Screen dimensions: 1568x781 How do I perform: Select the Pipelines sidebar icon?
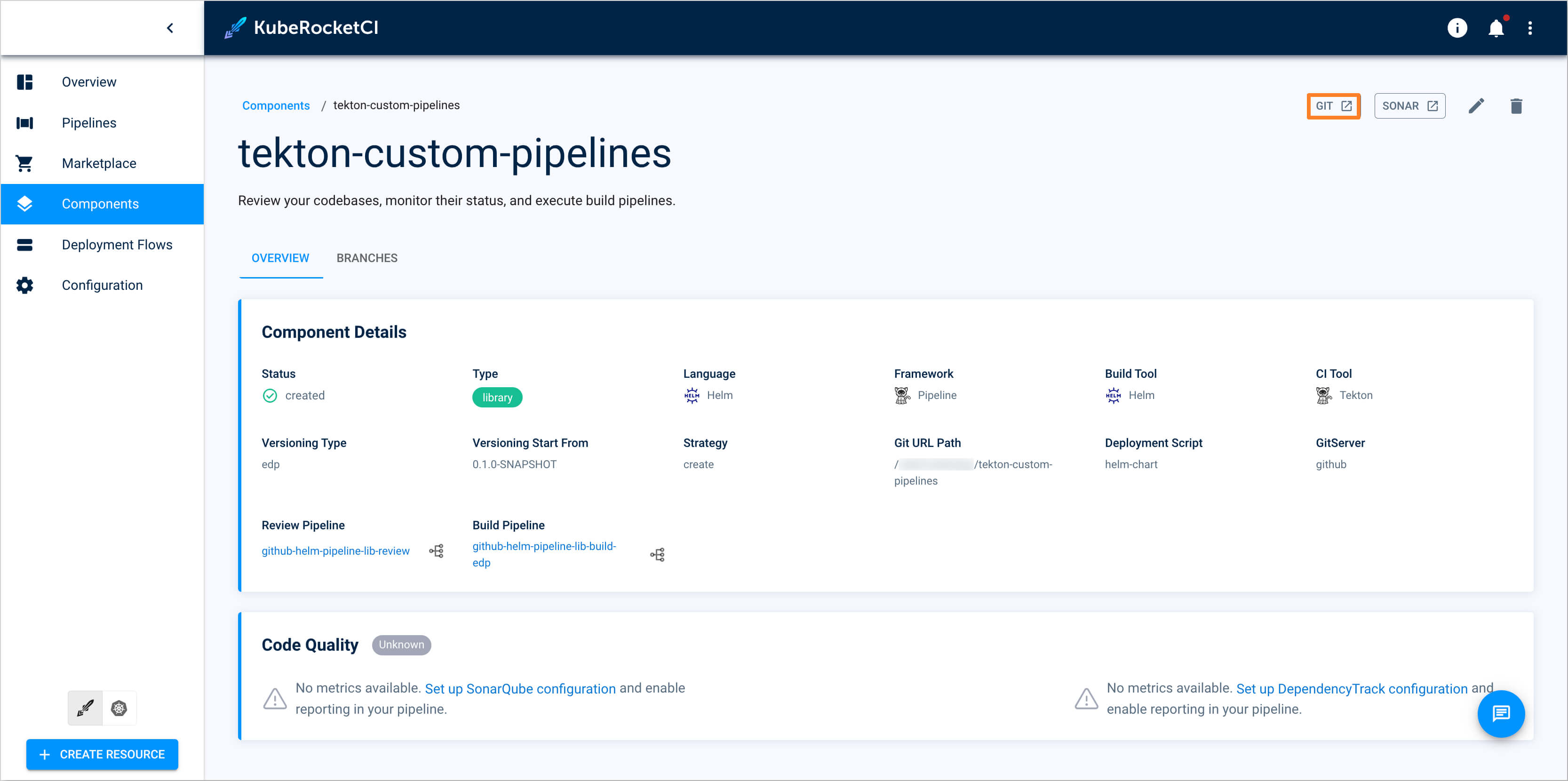coord(24,122)
